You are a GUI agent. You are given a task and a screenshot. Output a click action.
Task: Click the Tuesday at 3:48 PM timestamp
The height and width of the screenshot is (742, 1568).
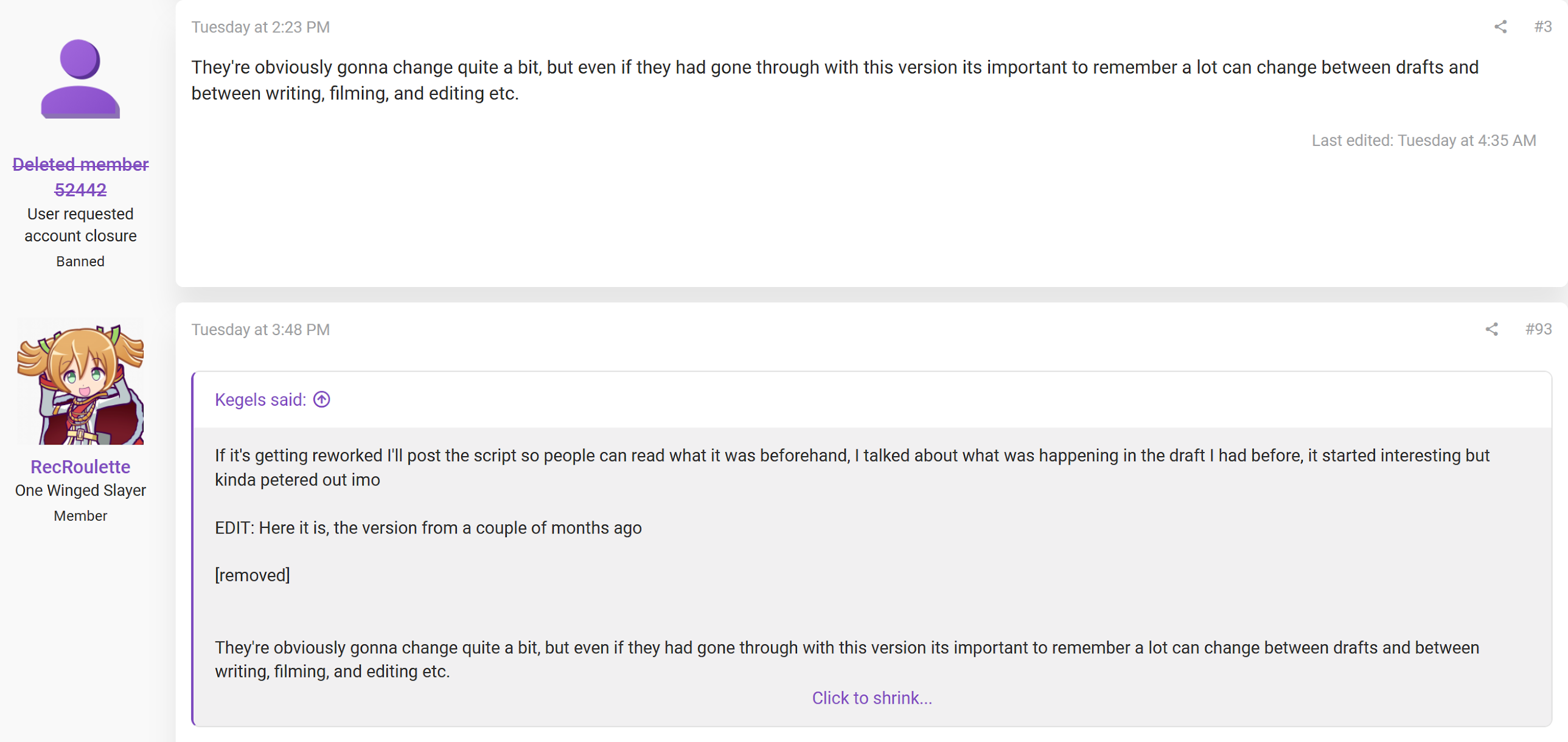(x=260, y=330)
